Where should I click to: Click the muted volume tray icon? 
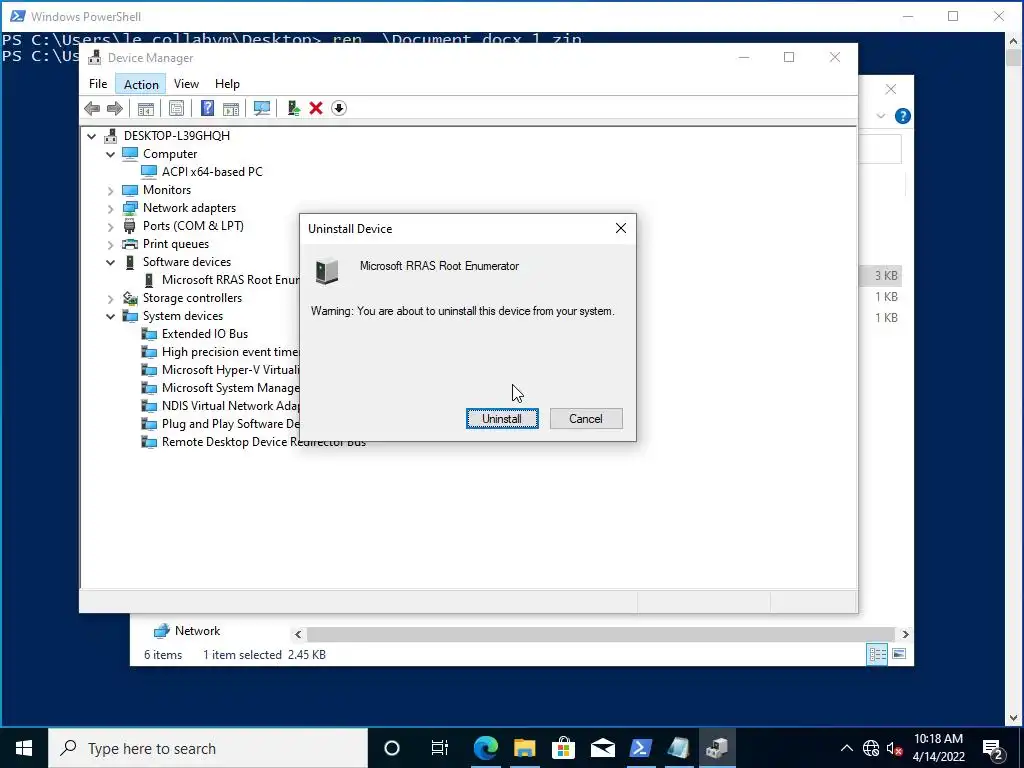pos(895,748)
